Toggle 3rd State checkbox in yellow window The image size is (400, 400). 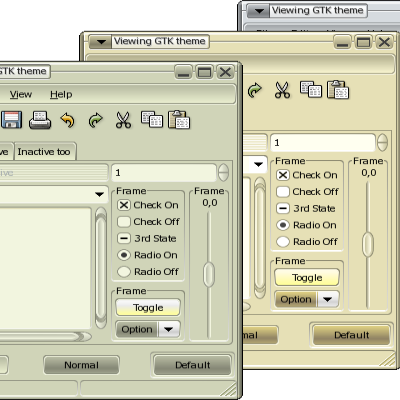coord(283,208)
